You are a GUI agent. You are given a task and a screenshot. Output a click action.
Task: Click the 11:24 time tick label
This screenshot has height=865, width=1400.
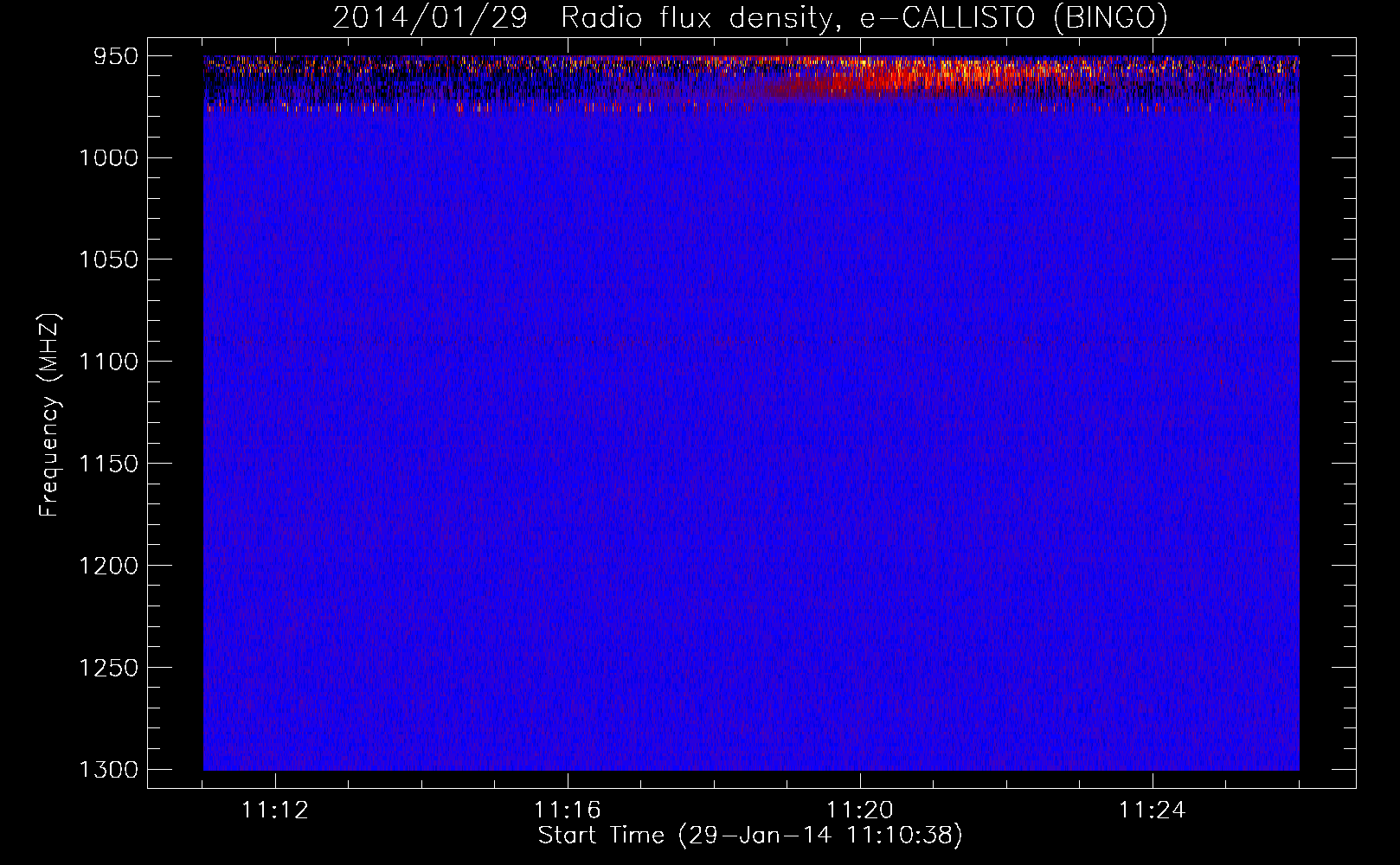pyautogui.click(x=1153, y=811)
